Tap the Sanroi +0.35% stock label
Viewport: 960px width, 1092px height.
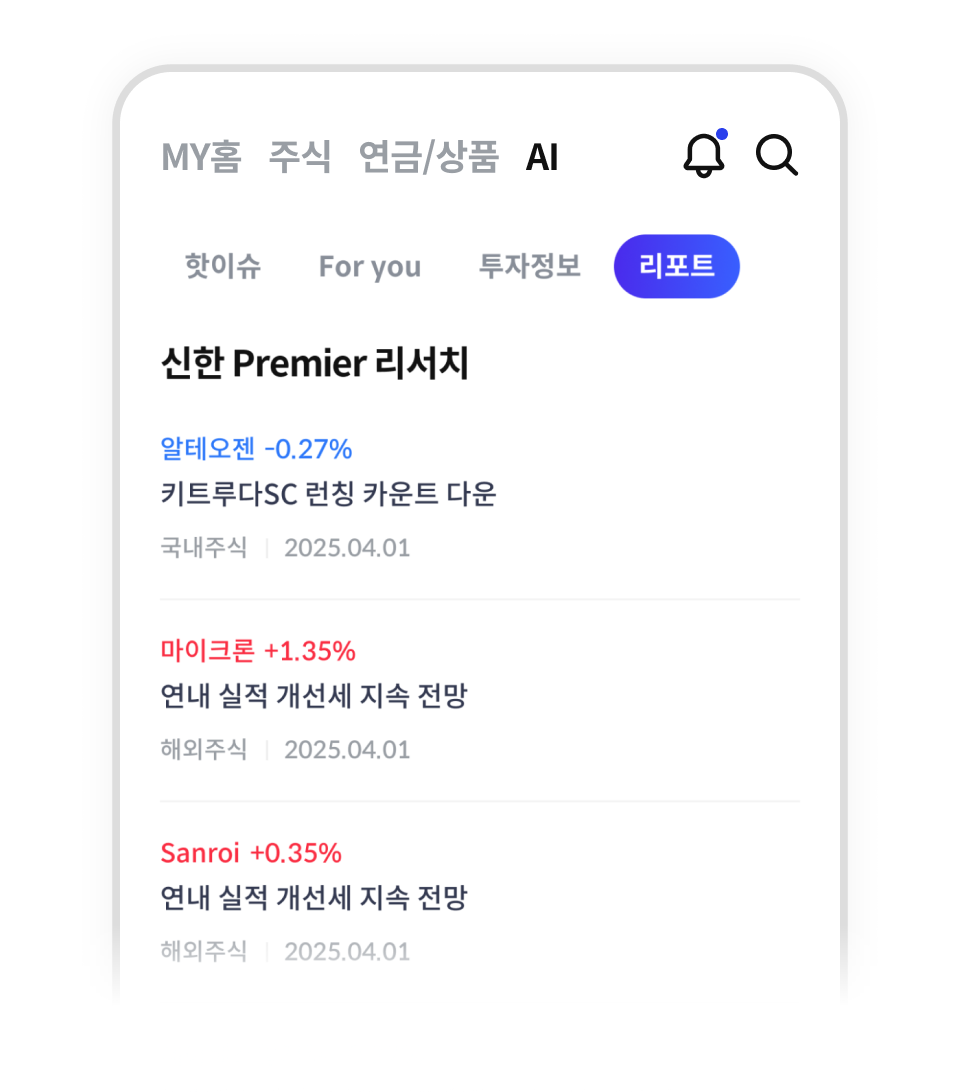(x=251, y=853)
